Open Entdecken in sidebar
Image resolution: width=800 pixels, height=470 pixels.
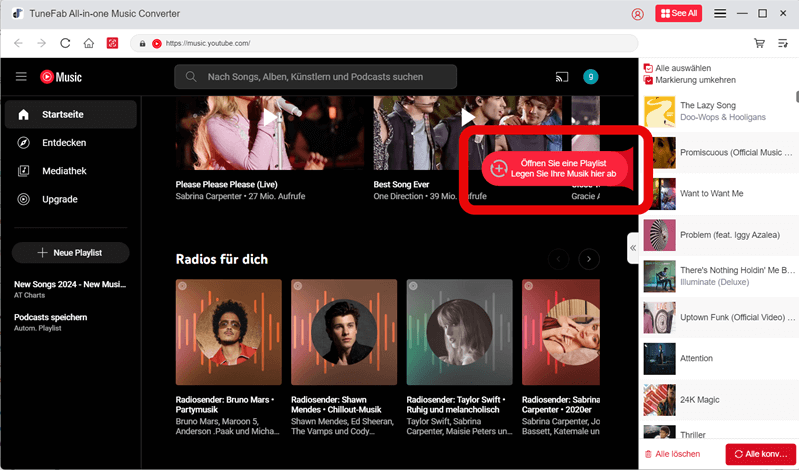pyautogui.click(x=71, y=142)
